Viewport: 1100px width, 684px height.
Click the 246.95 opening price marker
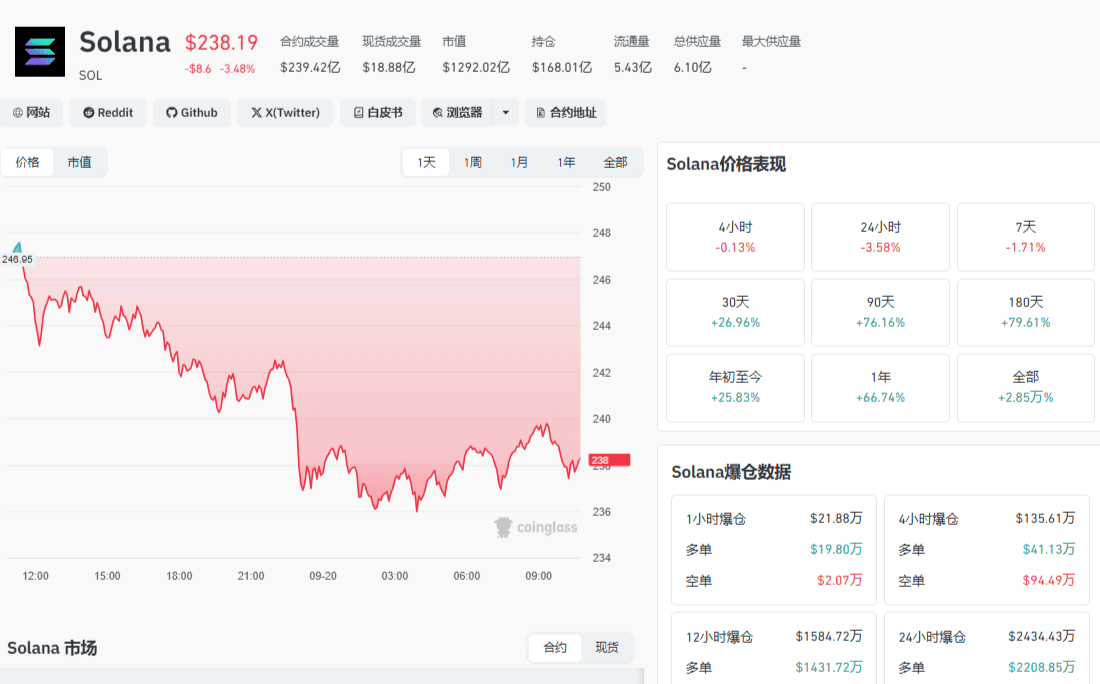tap(17, 259)
